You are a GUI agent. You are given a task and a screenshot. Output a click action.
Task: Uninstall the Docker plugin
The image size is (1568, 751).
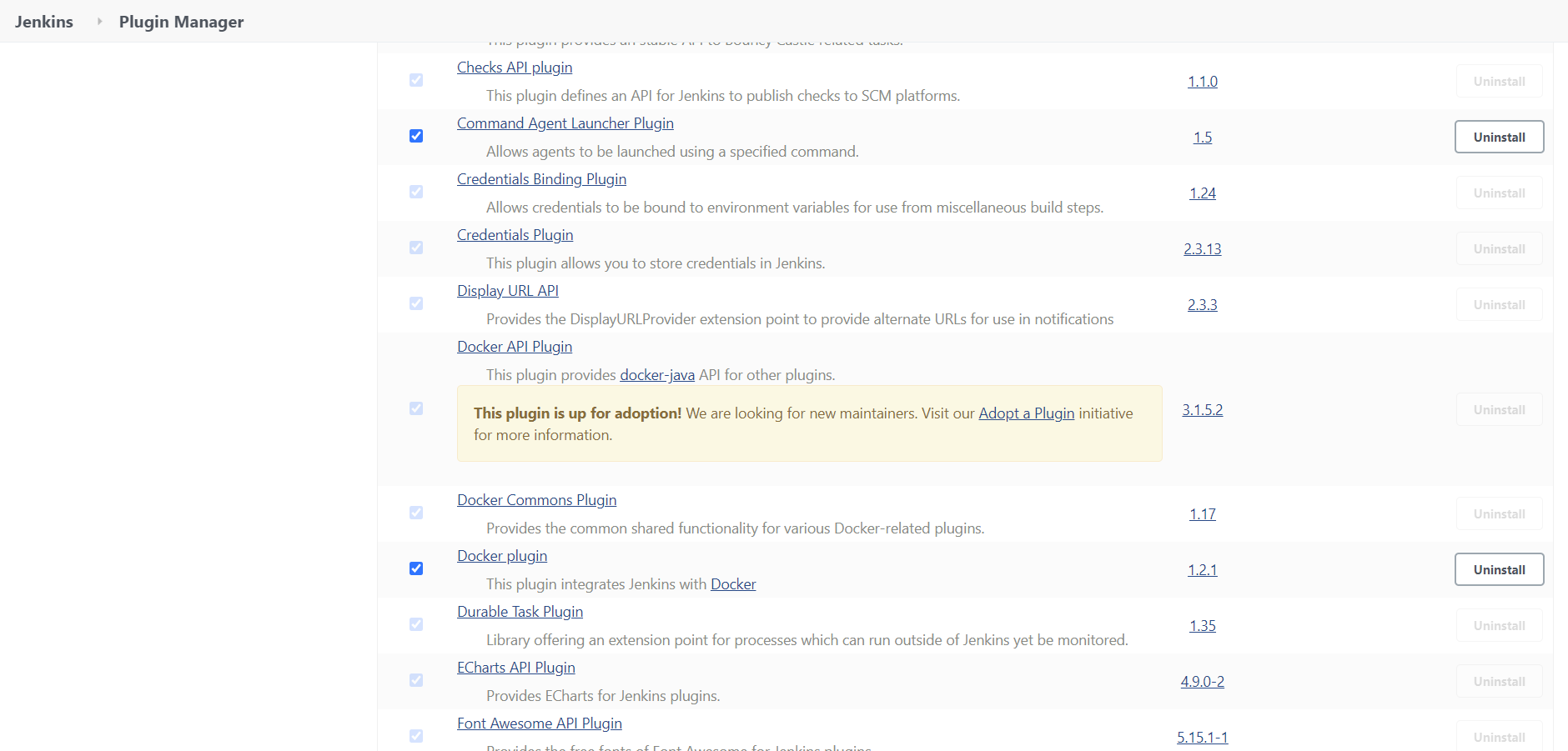[1500, 569]
